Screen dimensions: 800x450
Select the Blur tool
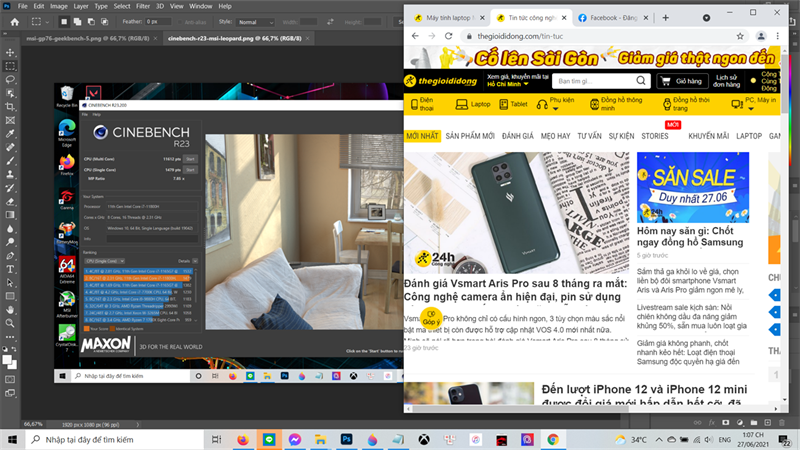click(x=10, y=229)
